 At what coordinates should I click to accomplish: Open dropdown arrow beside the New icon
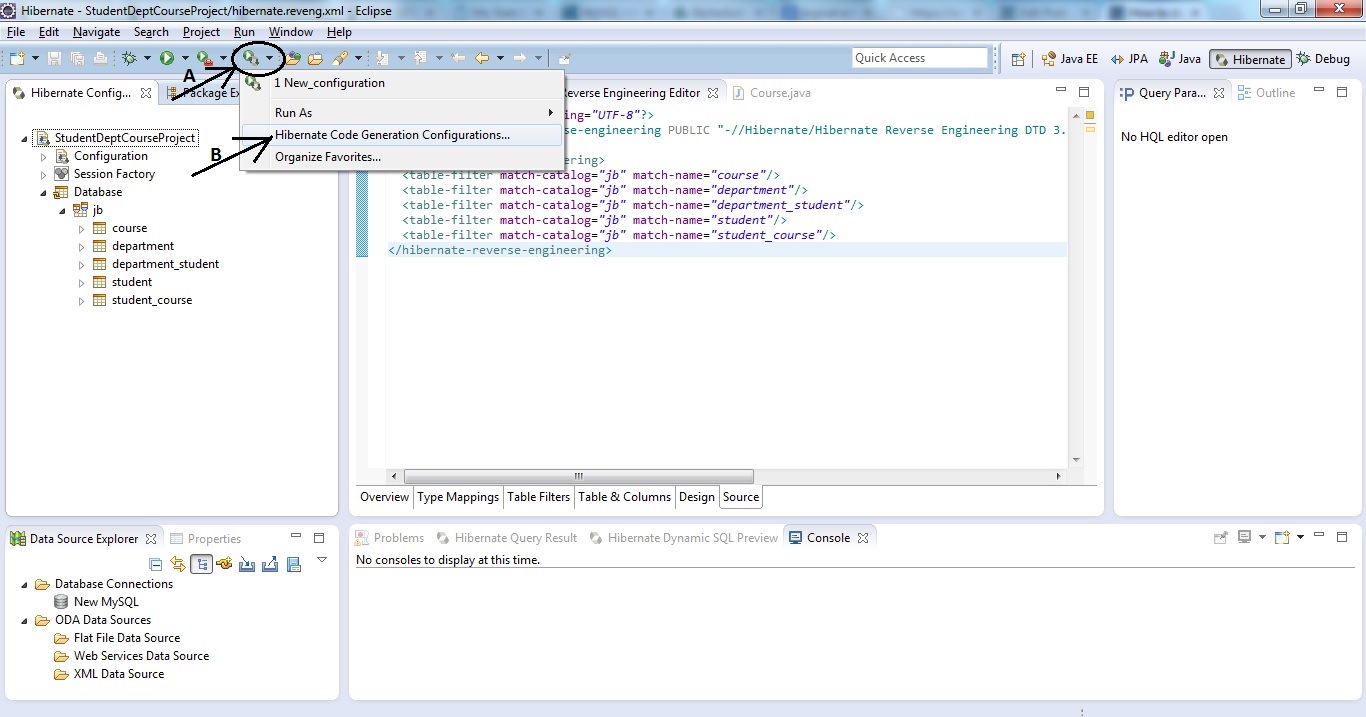[x=35, y=59]
